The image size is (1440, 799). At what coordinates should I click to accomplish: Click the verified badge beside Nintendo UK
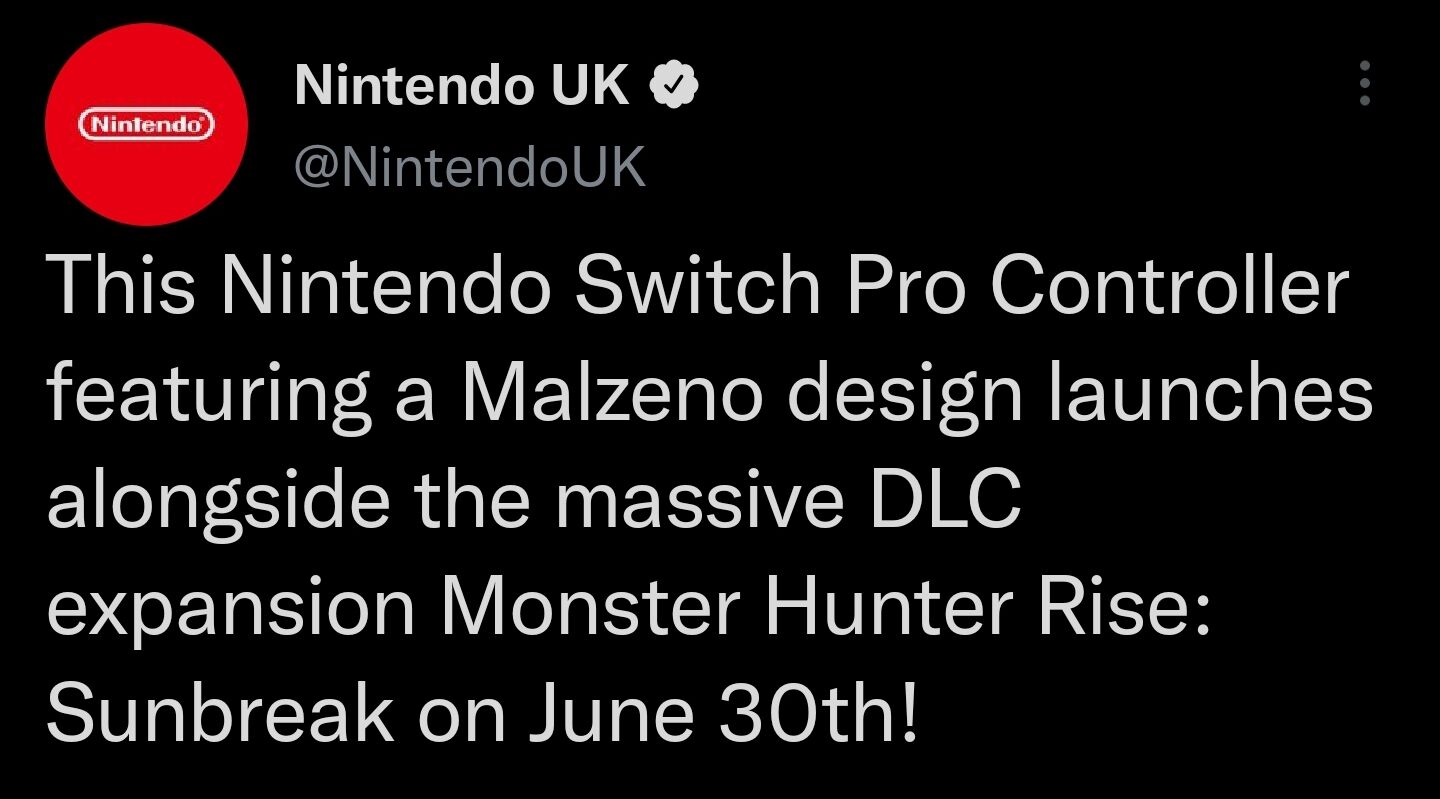tap(674, 87)
